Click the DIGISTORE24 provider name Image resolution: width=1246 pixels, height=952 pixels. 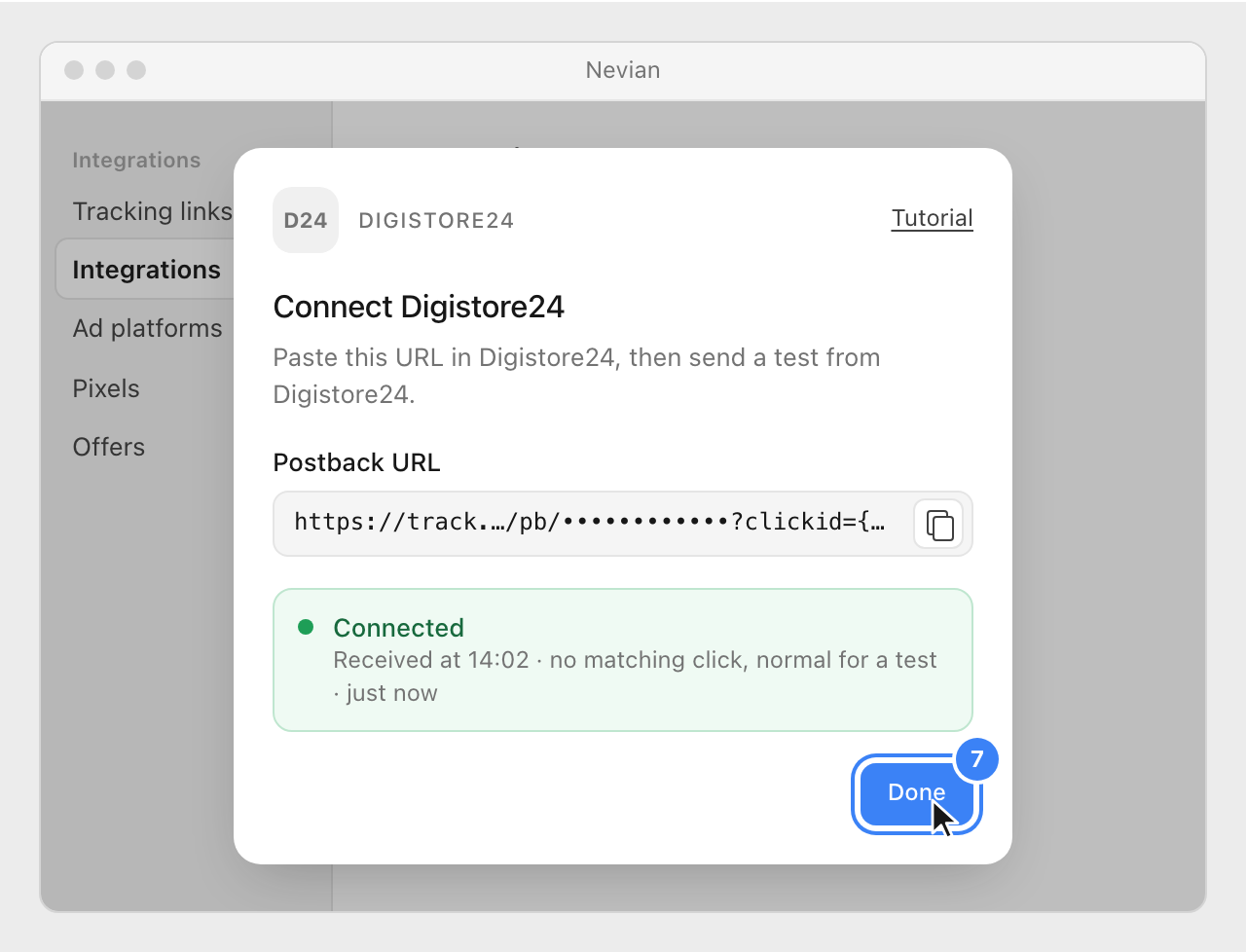(x=436, y=221)
